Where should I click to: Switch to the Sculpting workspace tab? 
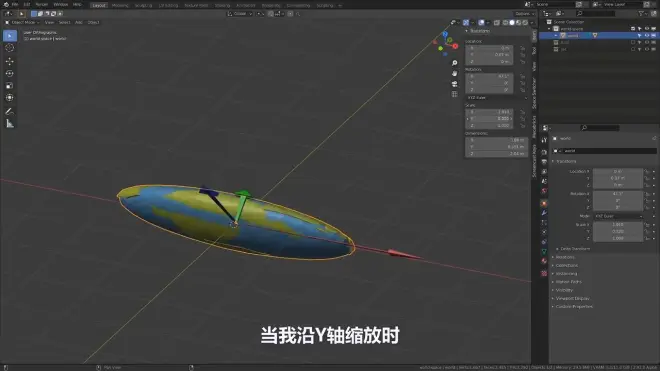(x=143, y=5)
